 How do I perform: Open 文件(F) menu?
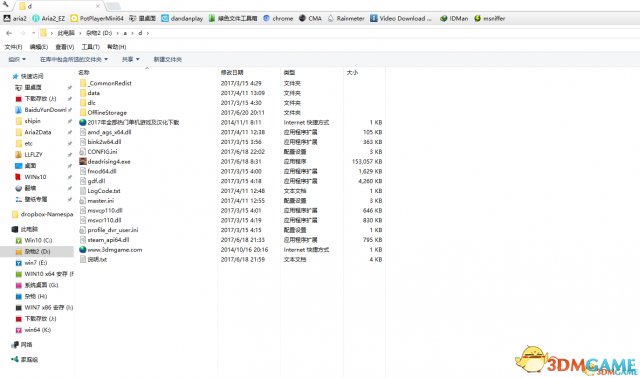(13, 47)
